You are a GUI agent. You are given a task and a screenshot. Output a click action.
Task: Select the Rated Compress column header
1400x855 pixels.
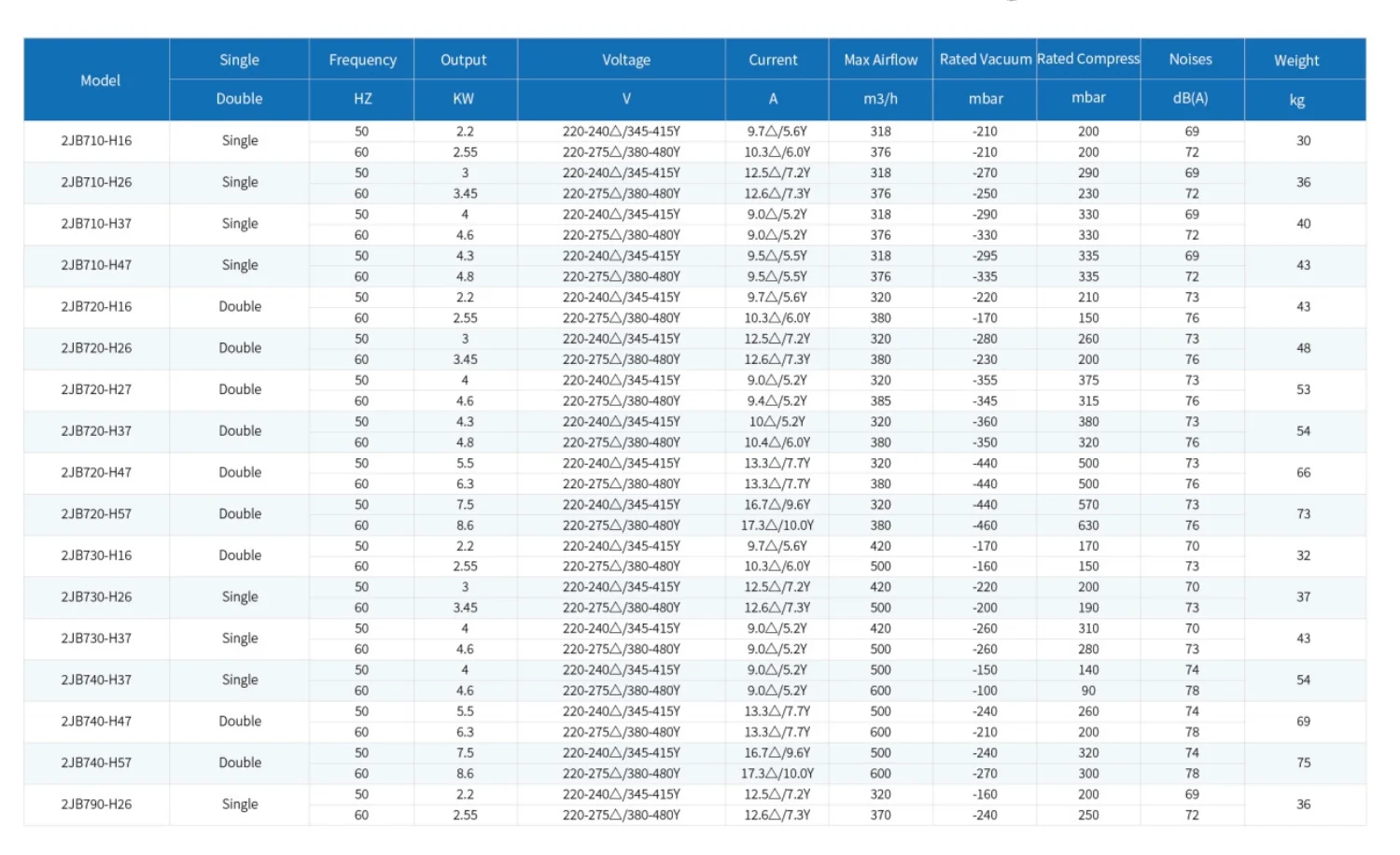(x=1088, y=59)
